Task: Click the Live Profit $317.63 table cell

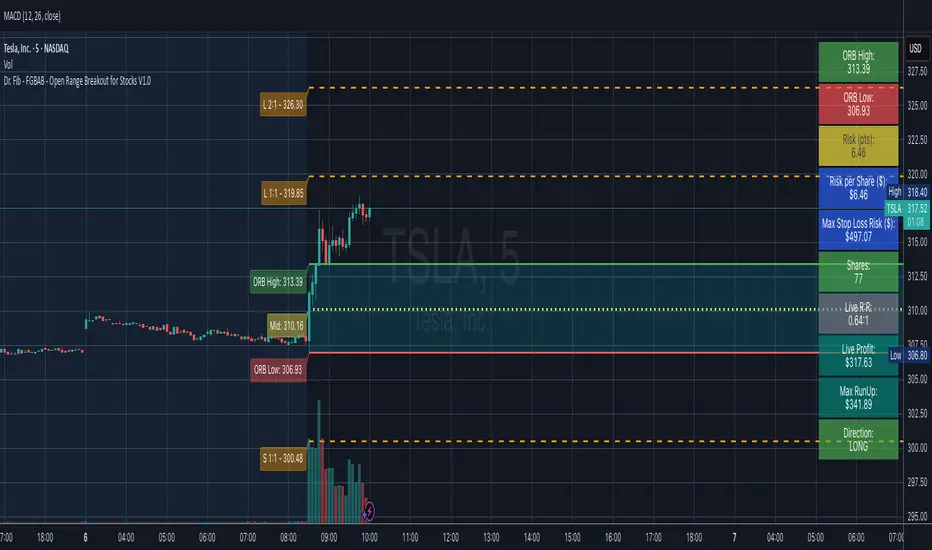Action: 858,356
